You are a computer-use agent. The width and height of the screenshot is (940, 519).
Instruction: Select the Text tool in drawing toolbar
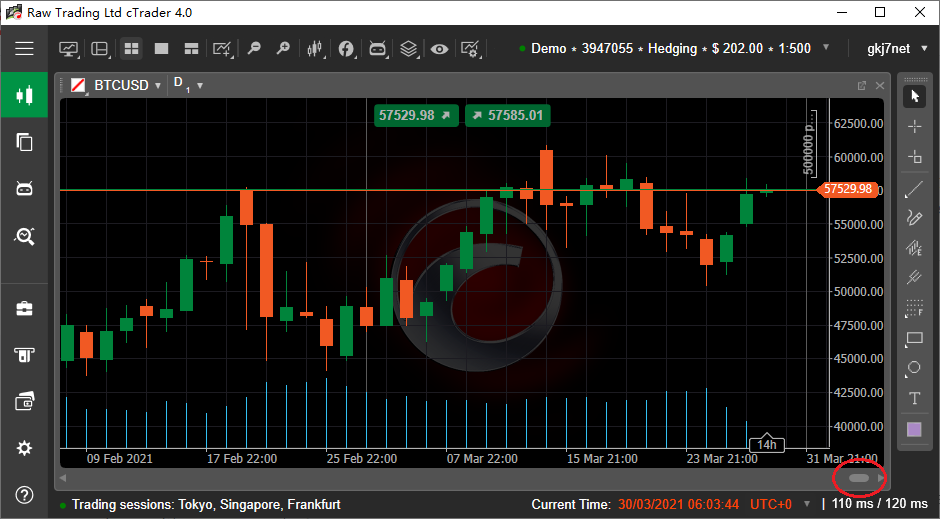pos(913,398)
